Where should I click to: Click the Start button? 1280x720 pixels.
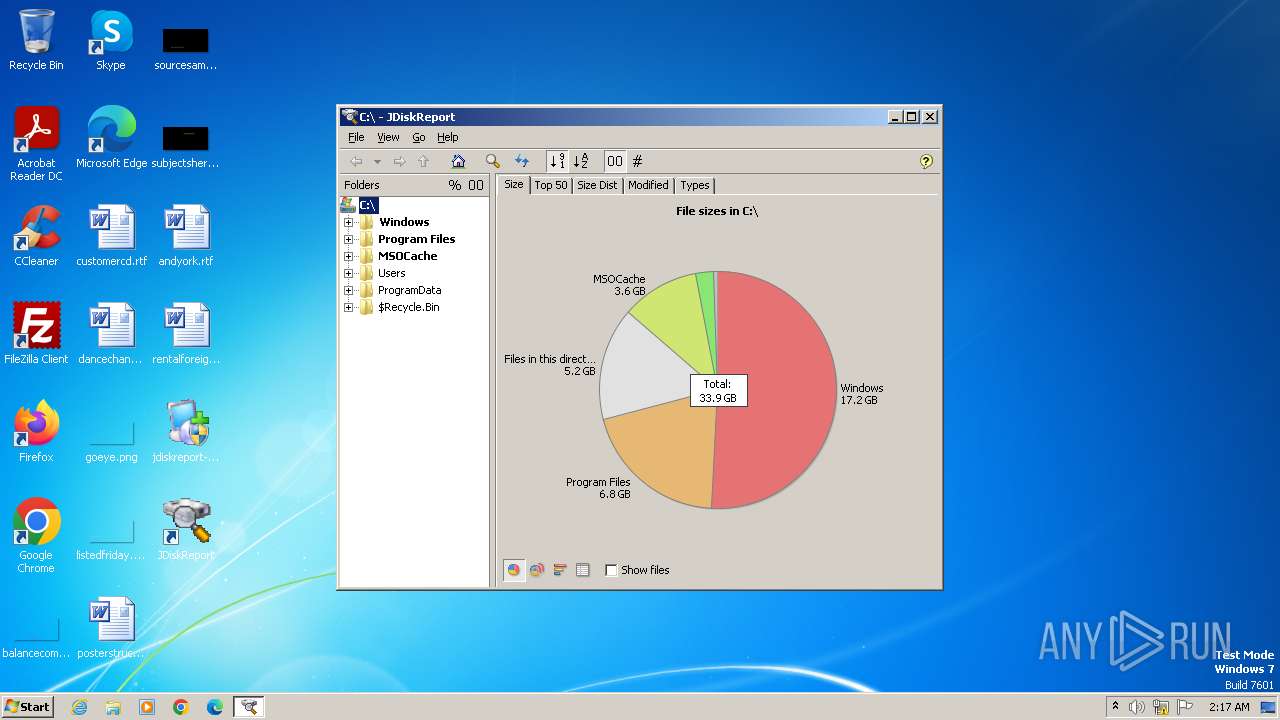(28, 706)
